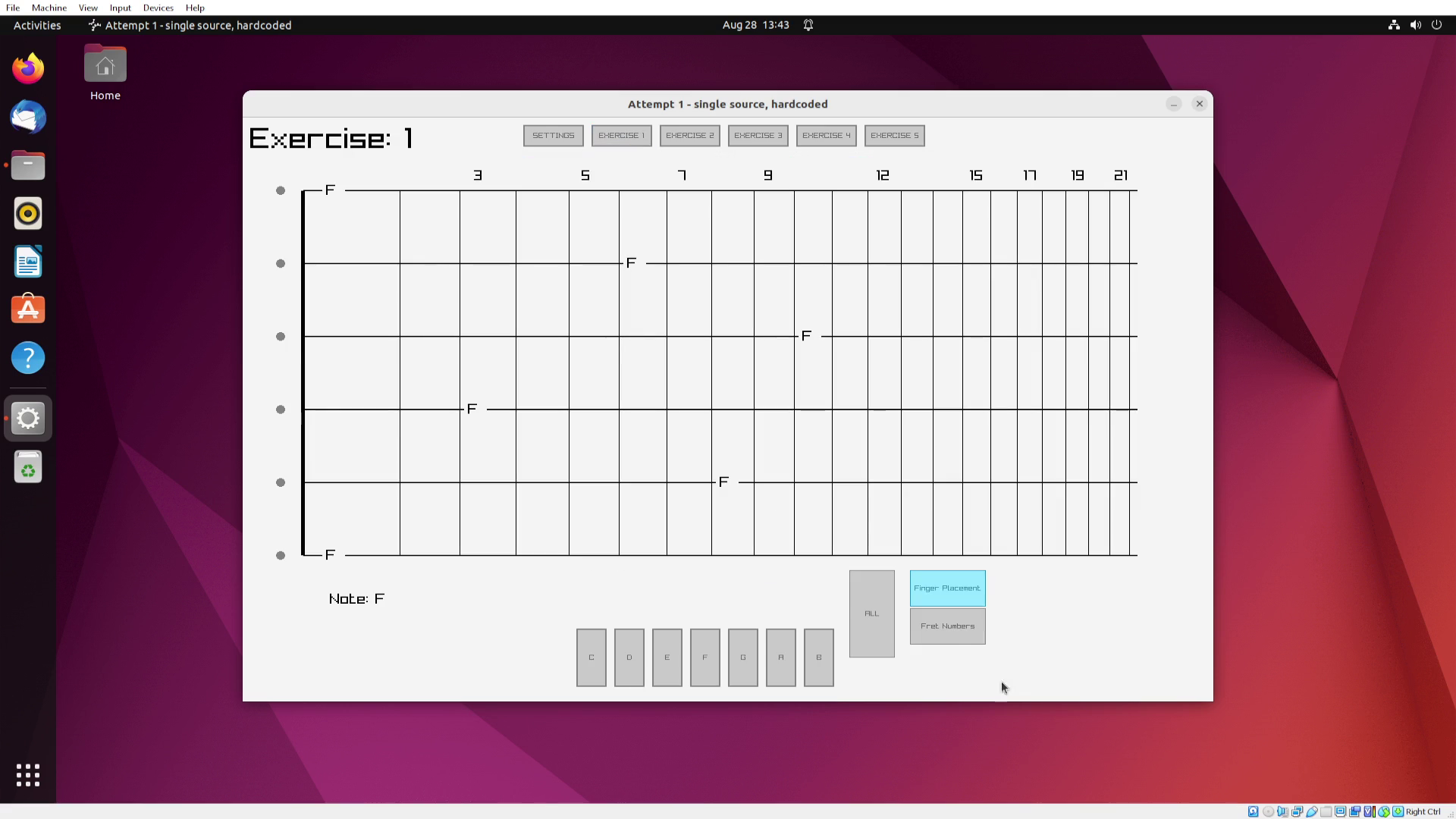Open the Trash icon in dock
Image resolution: width=1456 pixels, height=819 pixels.
pyautogui.click(x=28, y=468)
